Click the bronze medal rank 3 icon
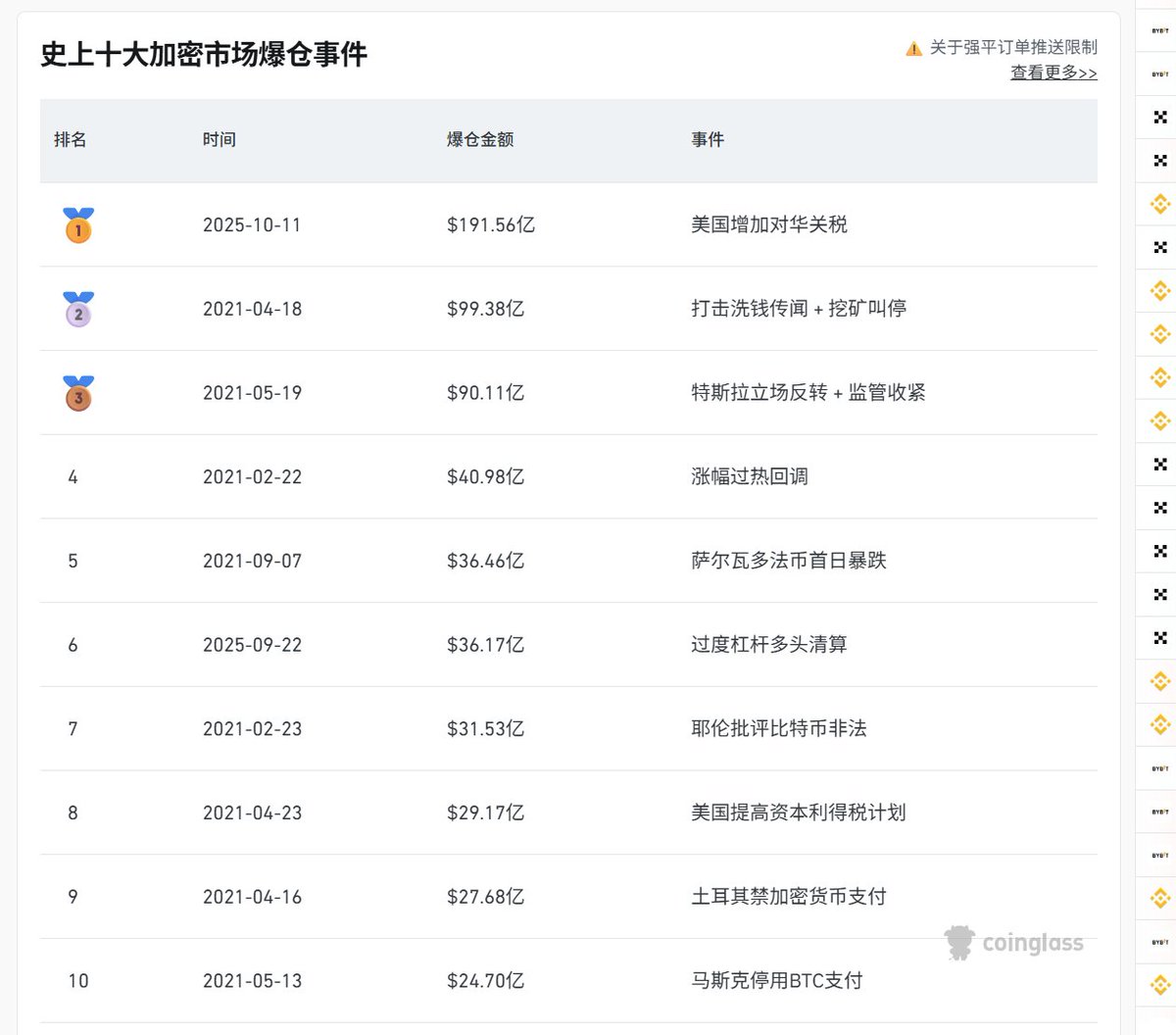The image size is (1176, 1035). [78, 393]
